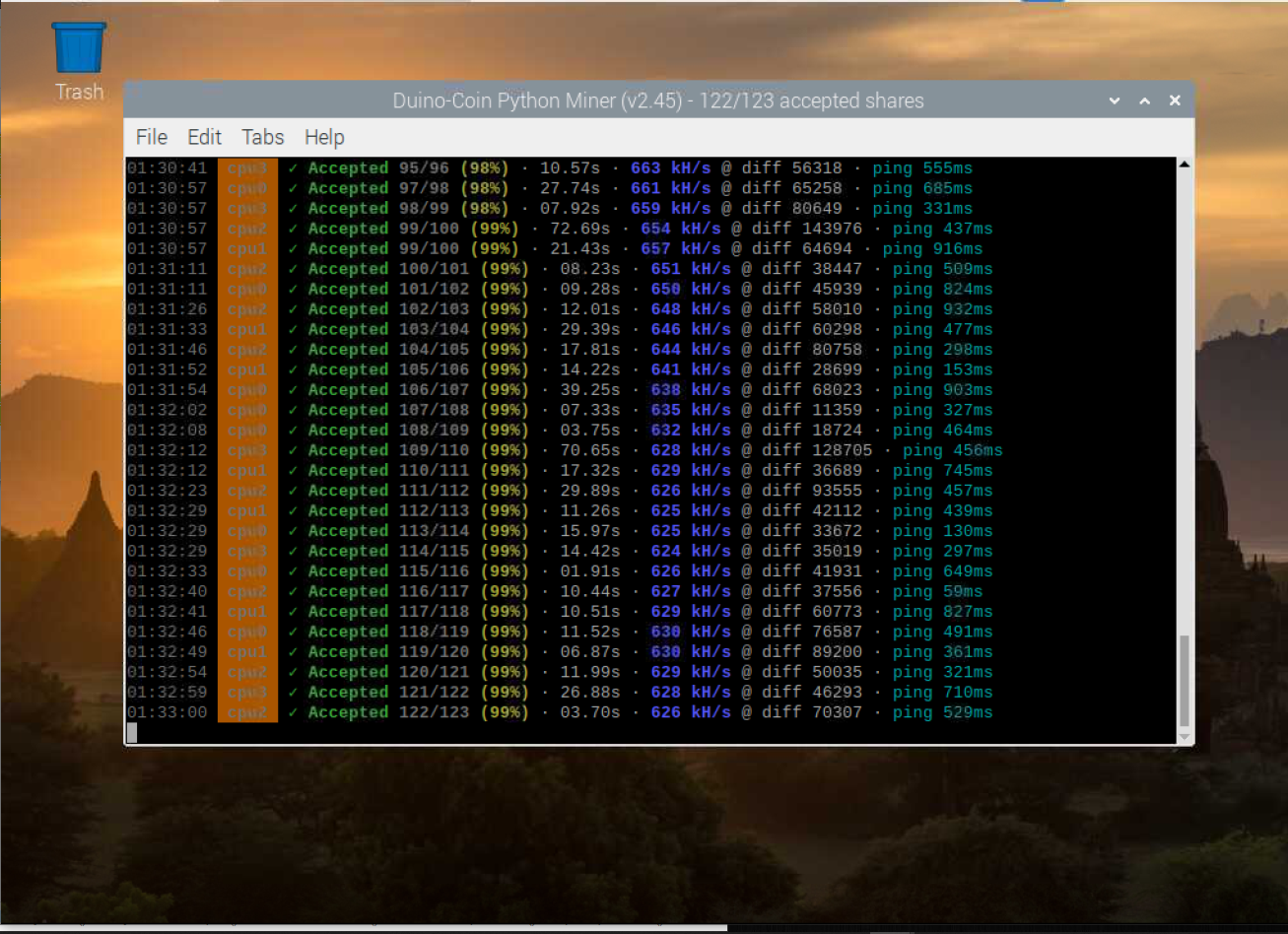The image size is (1288, 934).
Task: Click the terminal scrollbar thumb
Action: pyautogui.click(x=1185, y=681)
